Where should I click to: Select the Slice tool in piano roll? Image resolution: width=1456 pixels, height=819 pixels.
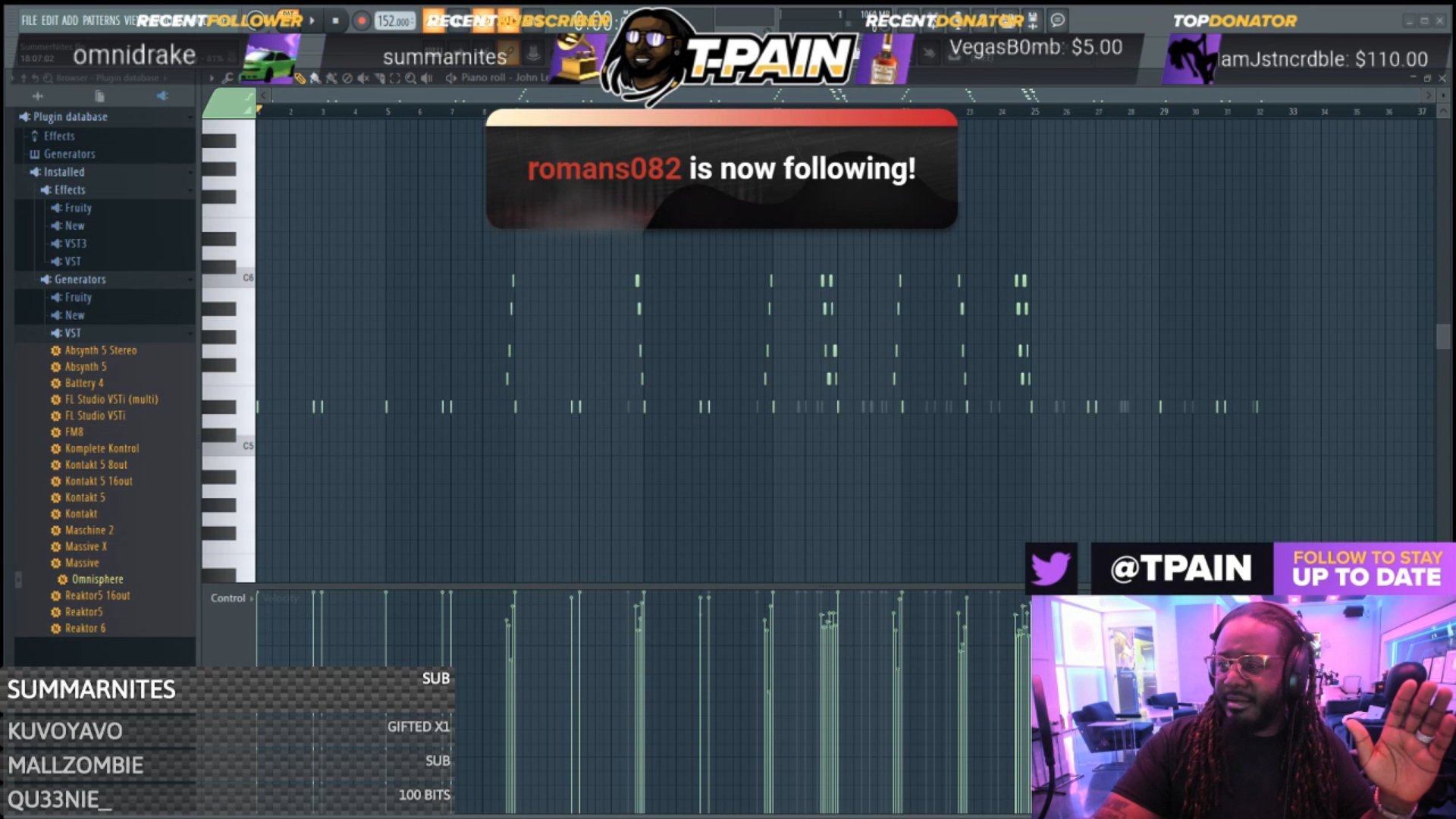click(x=379, y=78)
